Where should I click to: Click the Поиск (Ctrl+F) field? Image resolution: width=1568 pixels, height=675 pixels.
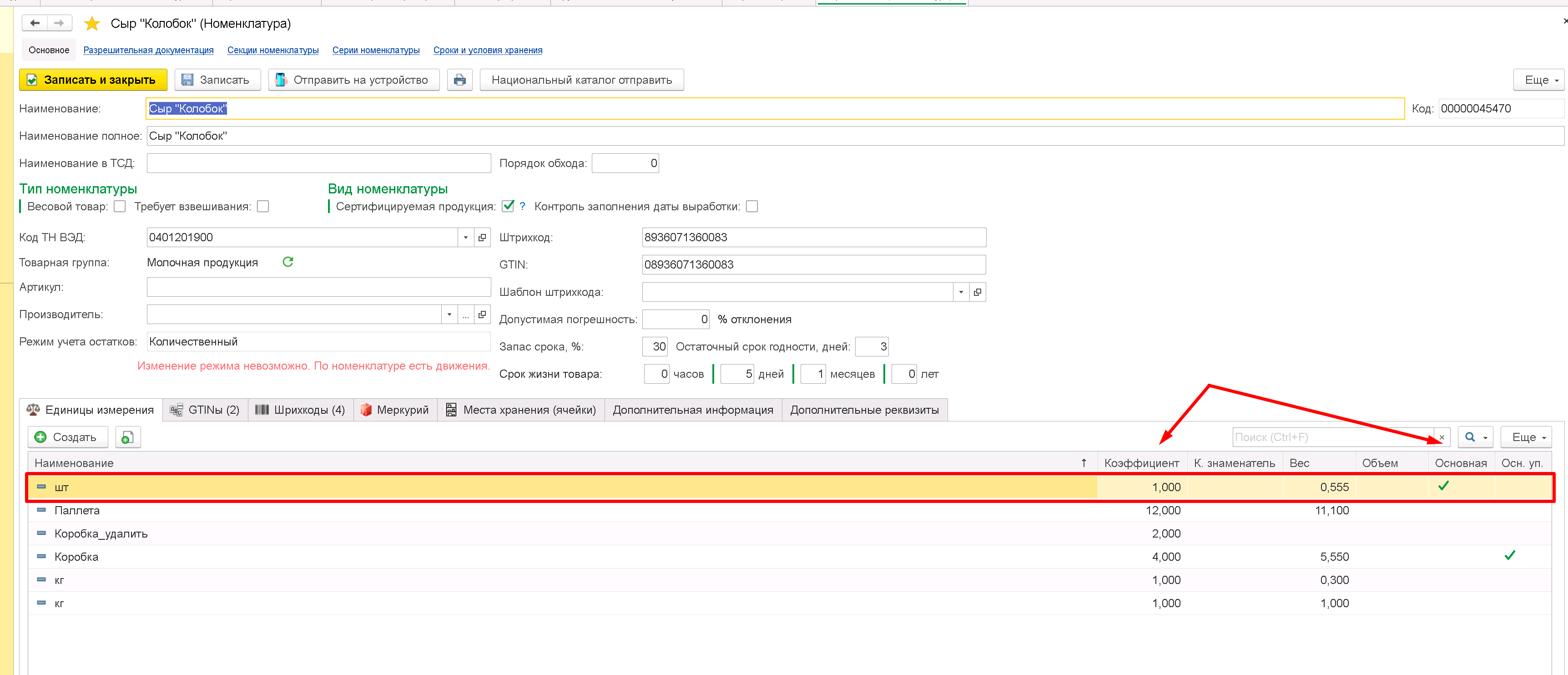pyautogui.click(x=1333, y=437)
